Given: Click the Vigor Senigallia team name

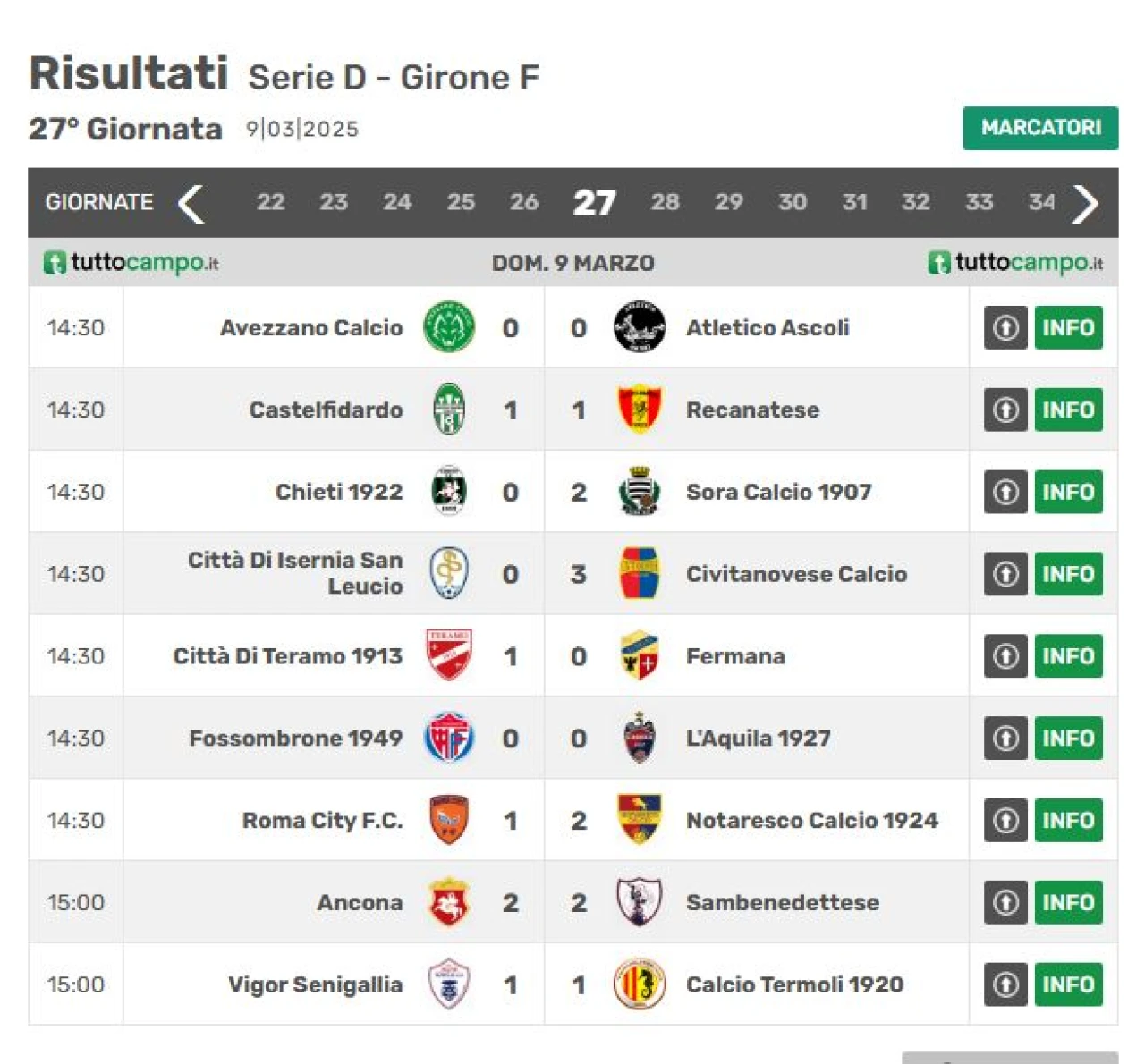Looking at the screenshot, I should tap(315, 984).
